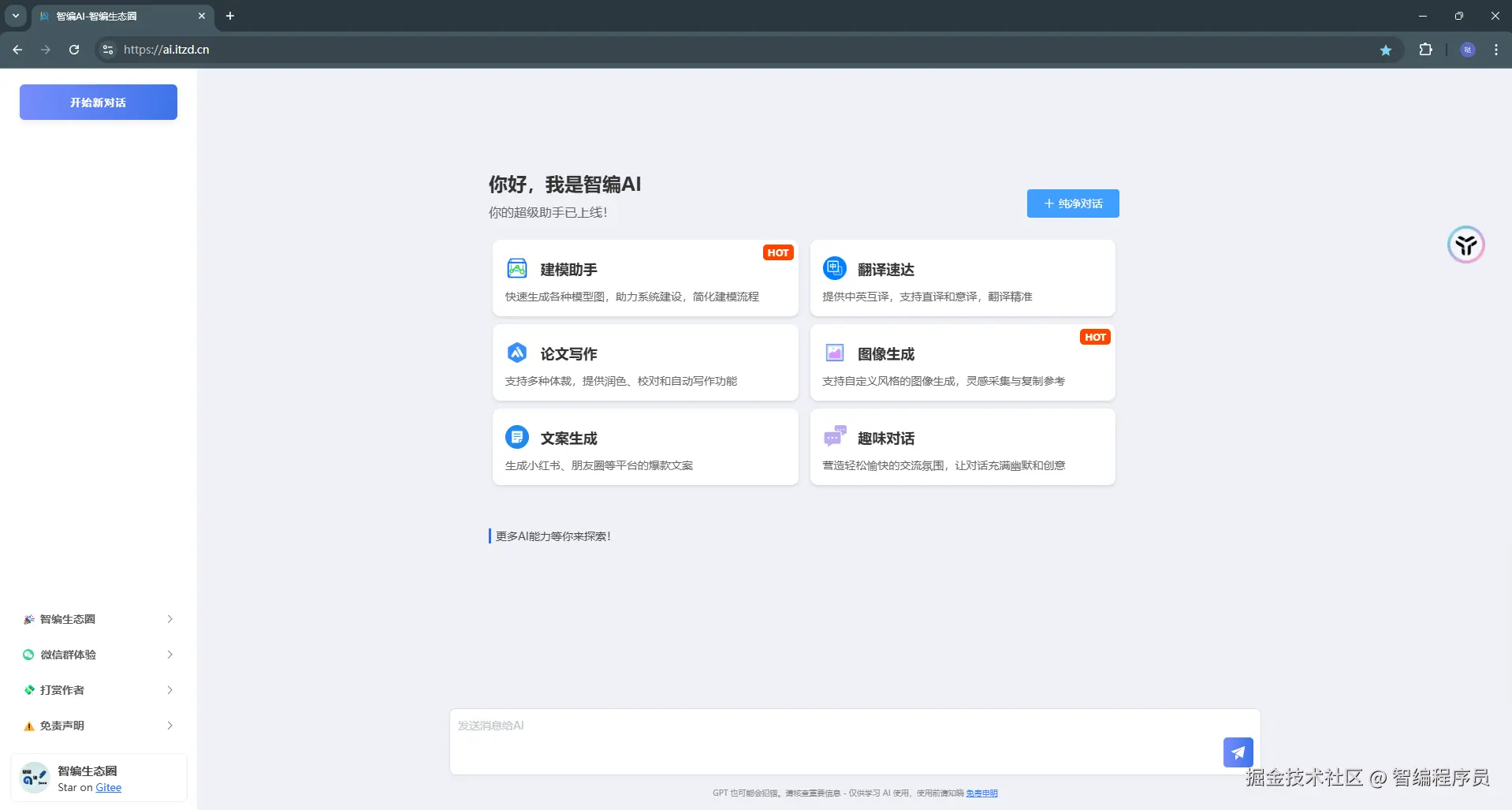
Task: Select the 图像生成 image generation icon
Action: (x=834, y=353)
